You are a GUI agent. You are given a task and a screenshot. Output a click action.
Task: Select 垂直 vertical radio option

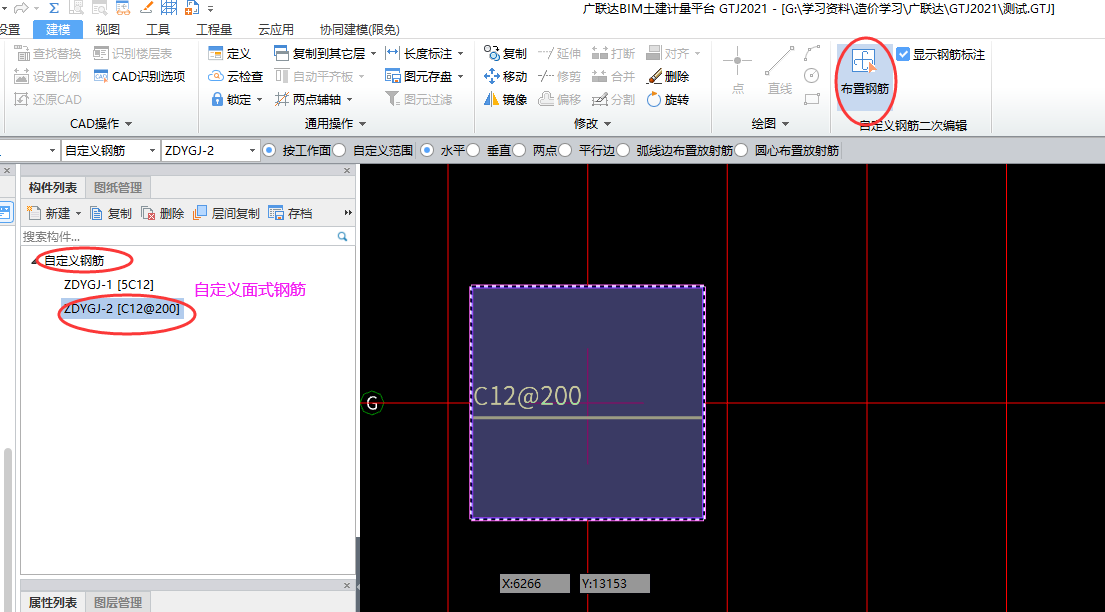473,150
